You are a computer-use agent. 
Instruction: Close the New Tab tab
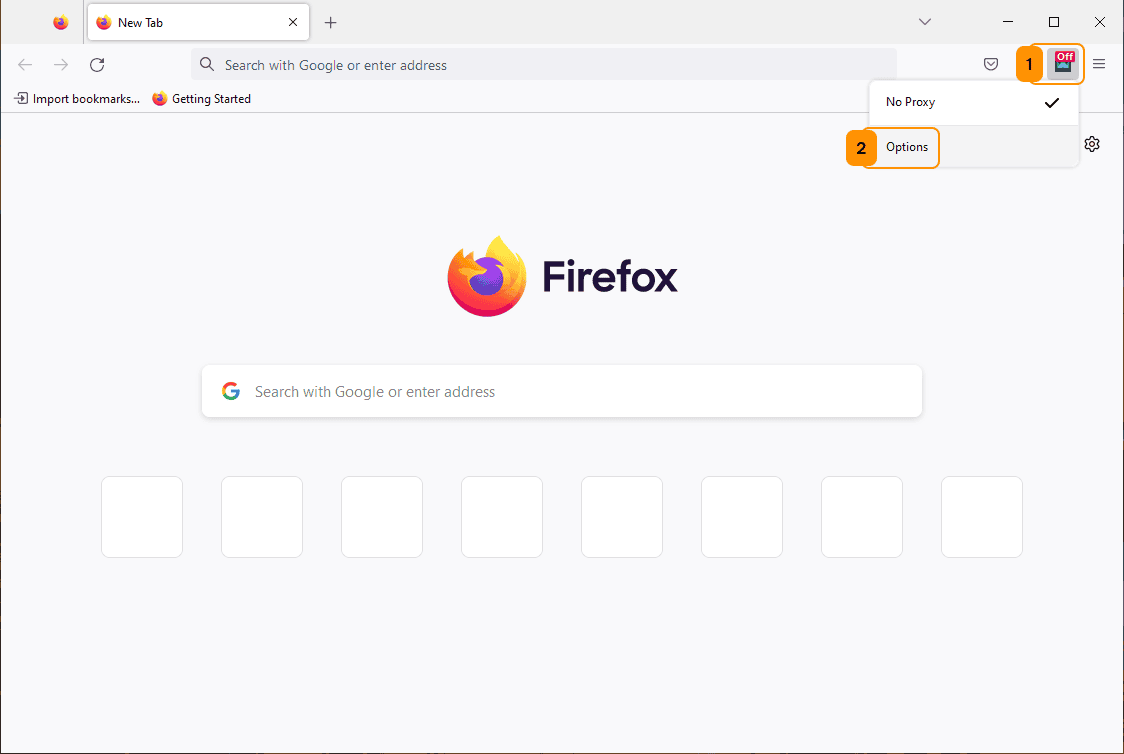click(x=292, y=22)
